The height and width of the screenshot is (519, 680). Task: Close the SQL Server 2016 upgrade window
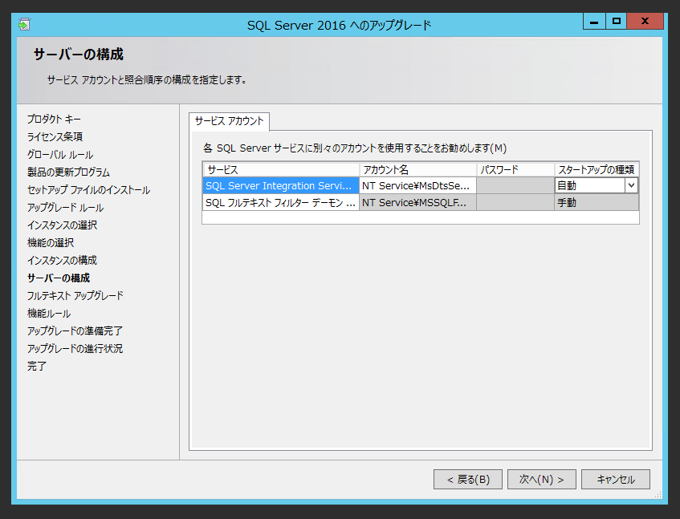click(x=645, y=21)
